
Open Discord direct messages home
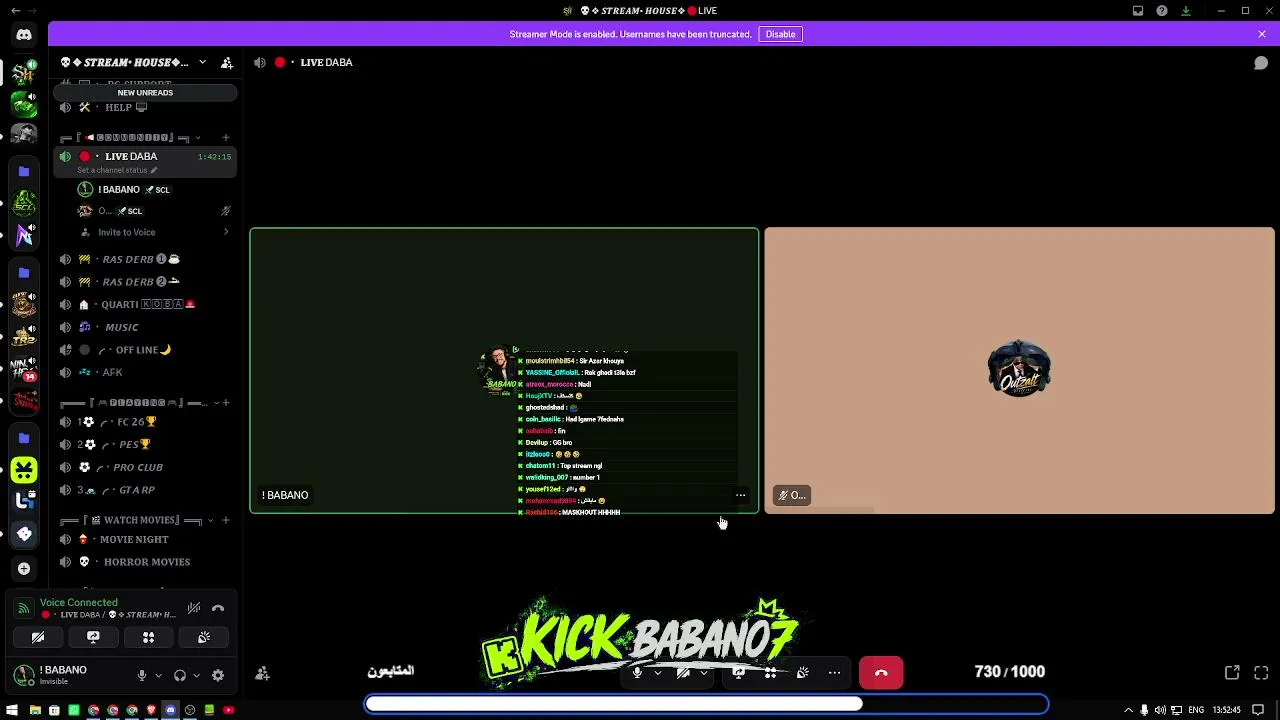click(x=24, y=34)
